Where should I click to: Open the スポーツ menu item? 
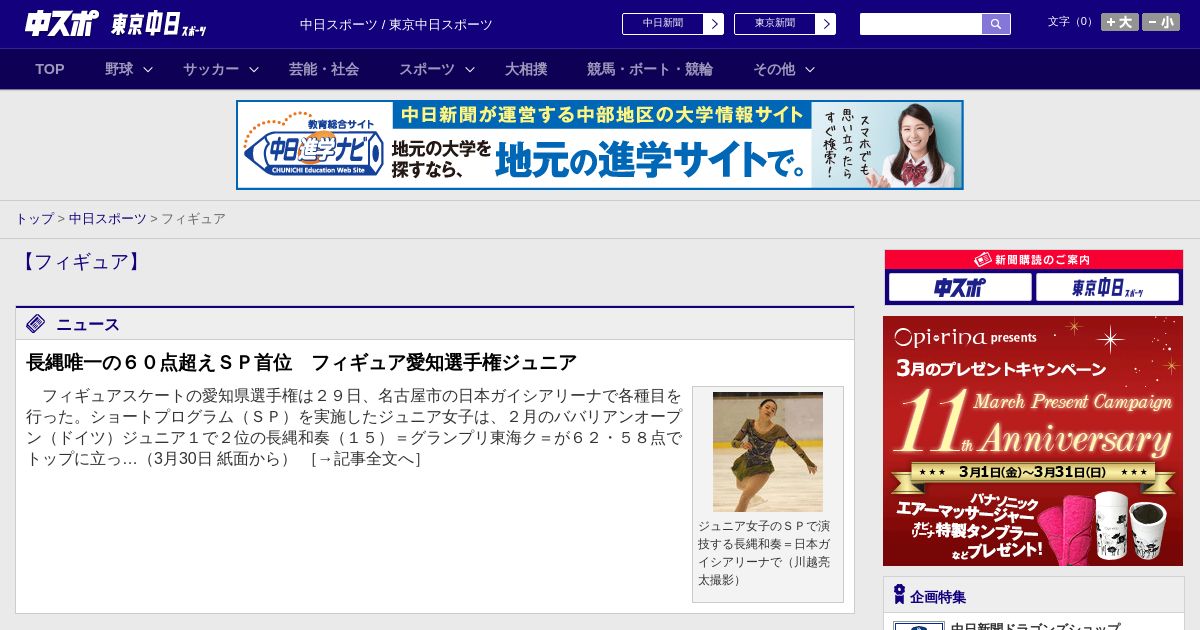tap(427, 69)
